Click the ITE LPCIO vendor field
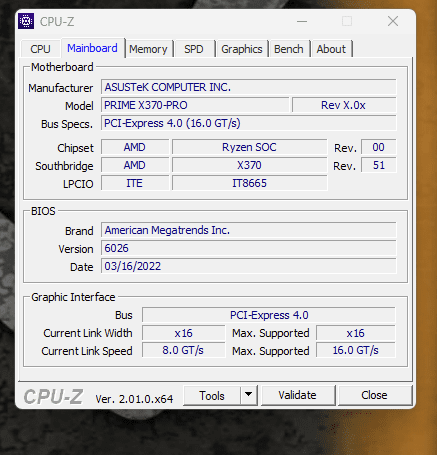Image resolution: width=437 pixels, height=455 pixels. pos(135,183)
